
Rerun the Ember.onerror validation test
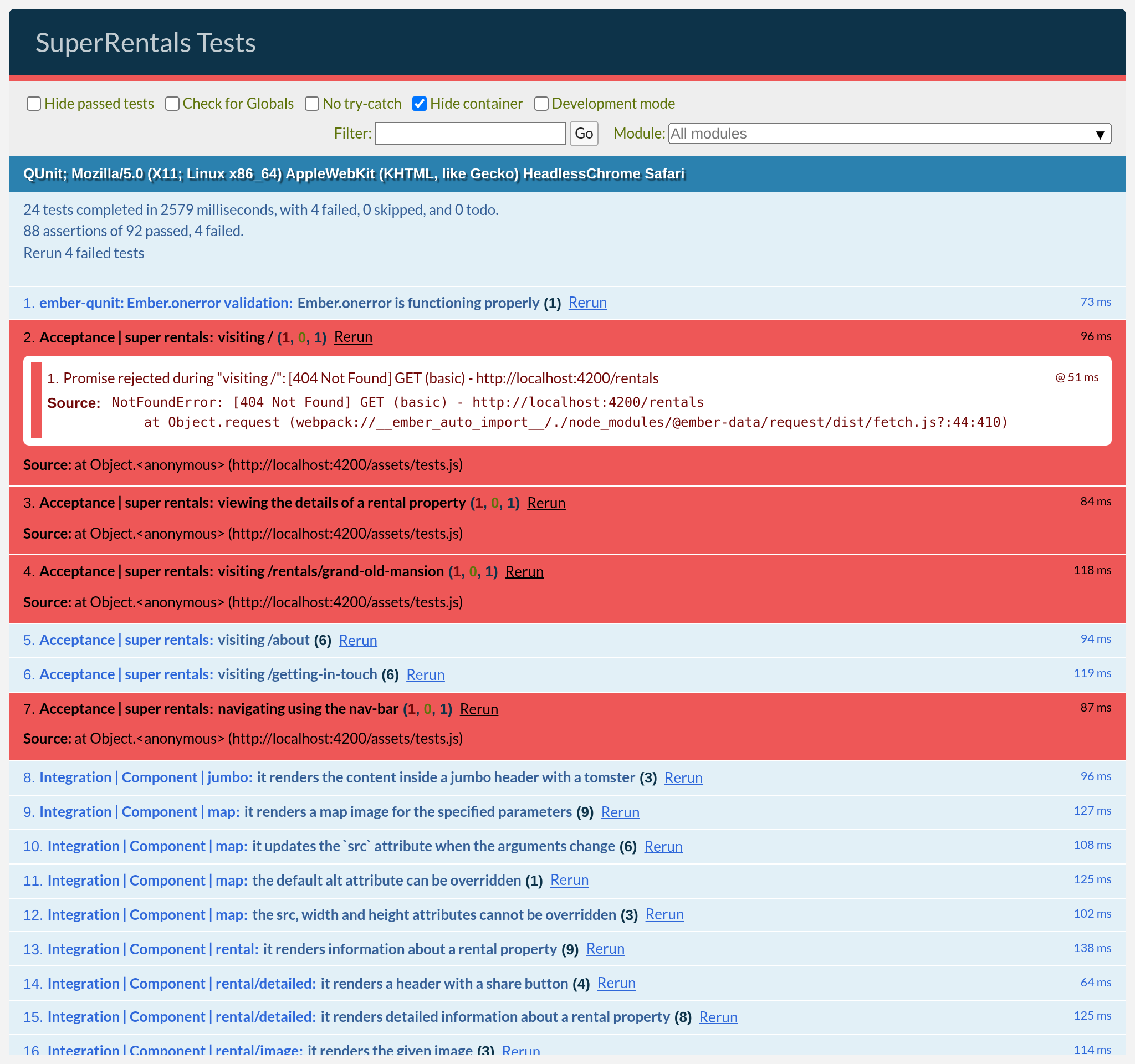click(x=587, y=303)
